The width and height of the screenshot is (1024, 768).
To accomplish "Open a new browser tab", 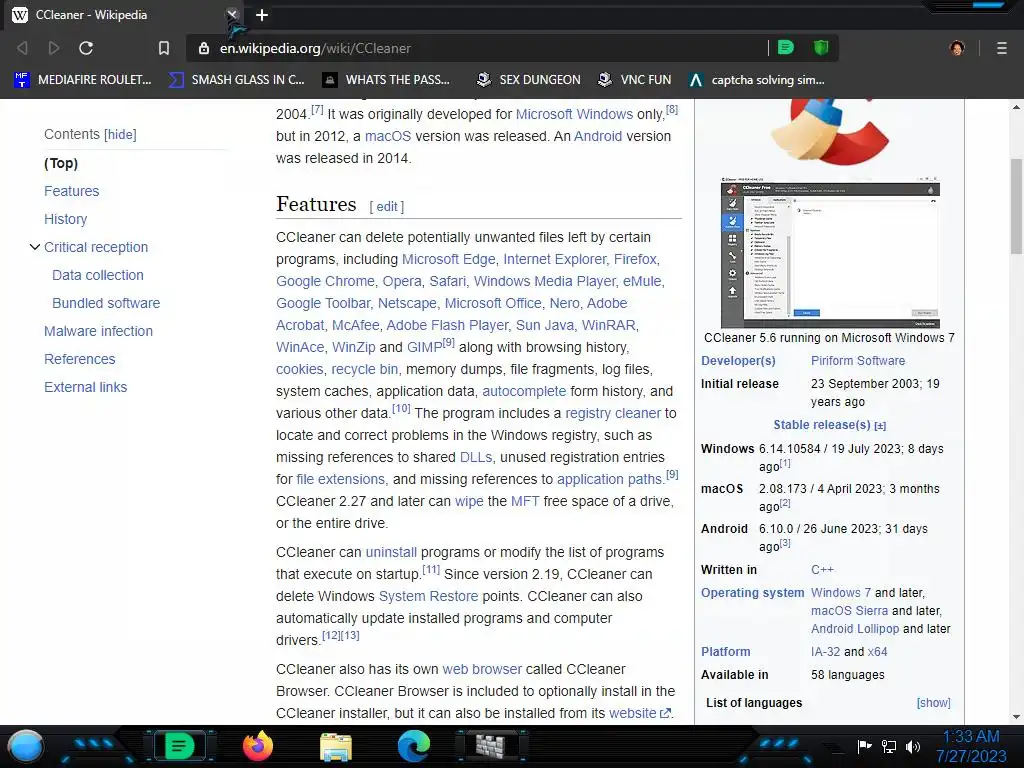I will 262,15.
